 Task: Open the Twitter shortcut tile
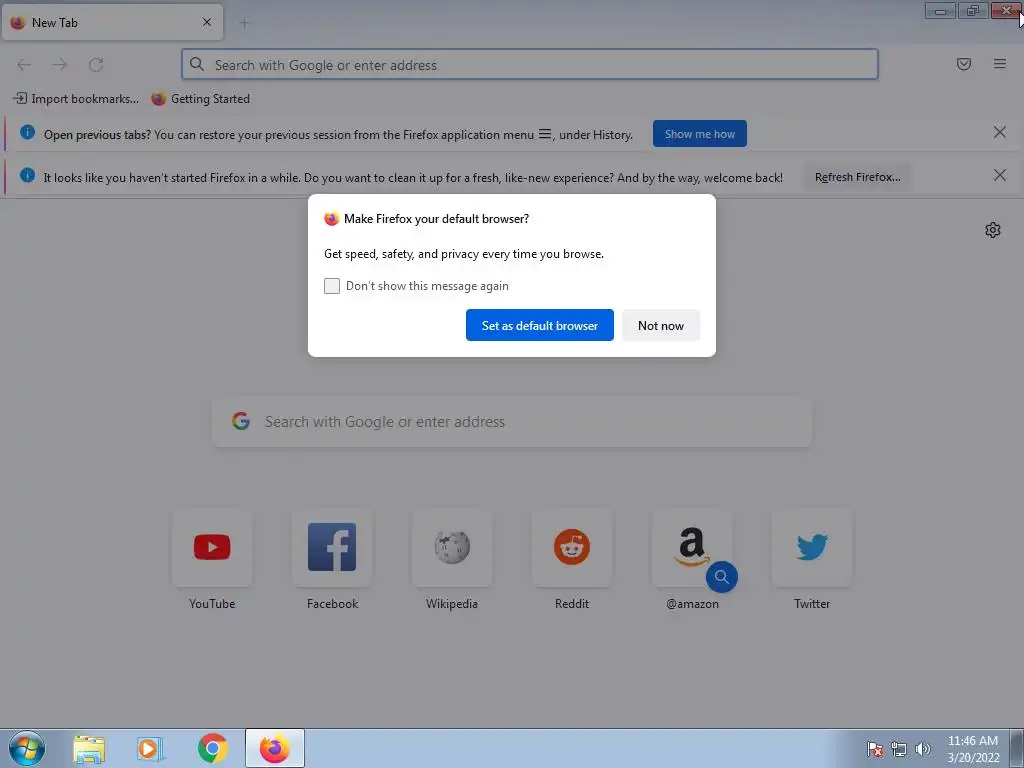[812, 547]
